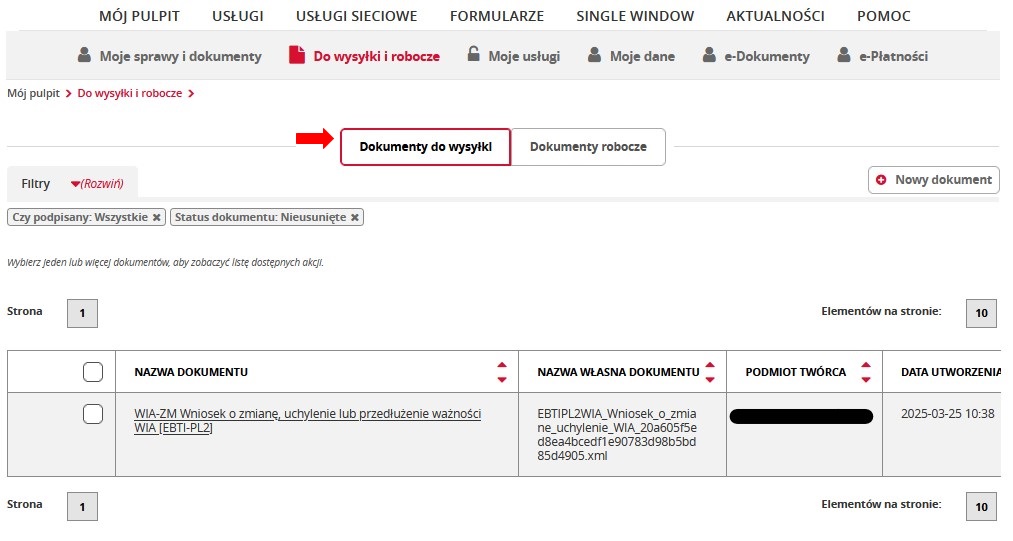This screenshot has width=1013, height=541.
Task: Click the top Elementów na stronie 10 box
Action: (x=981, y=313)
